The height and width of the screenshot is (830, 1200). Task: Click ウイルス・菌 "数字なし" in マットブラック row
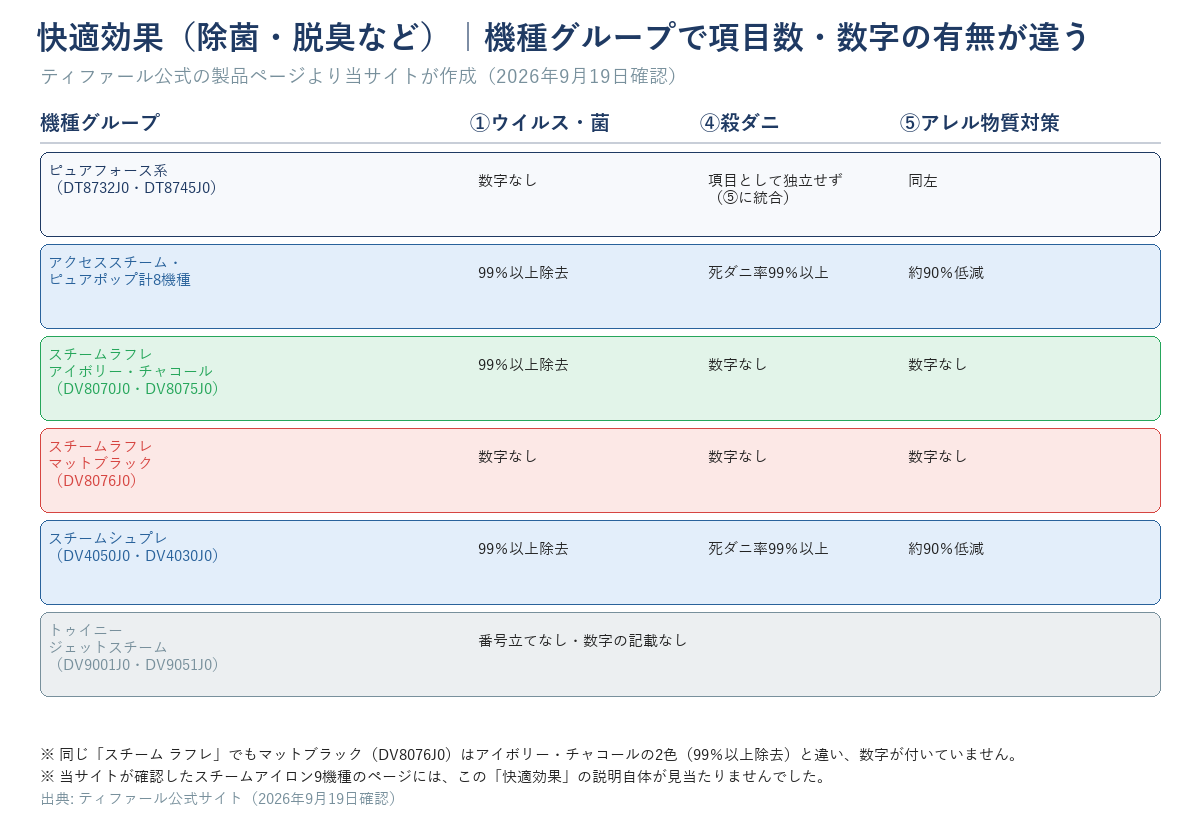pyautogui.click(x=508, y=457)
